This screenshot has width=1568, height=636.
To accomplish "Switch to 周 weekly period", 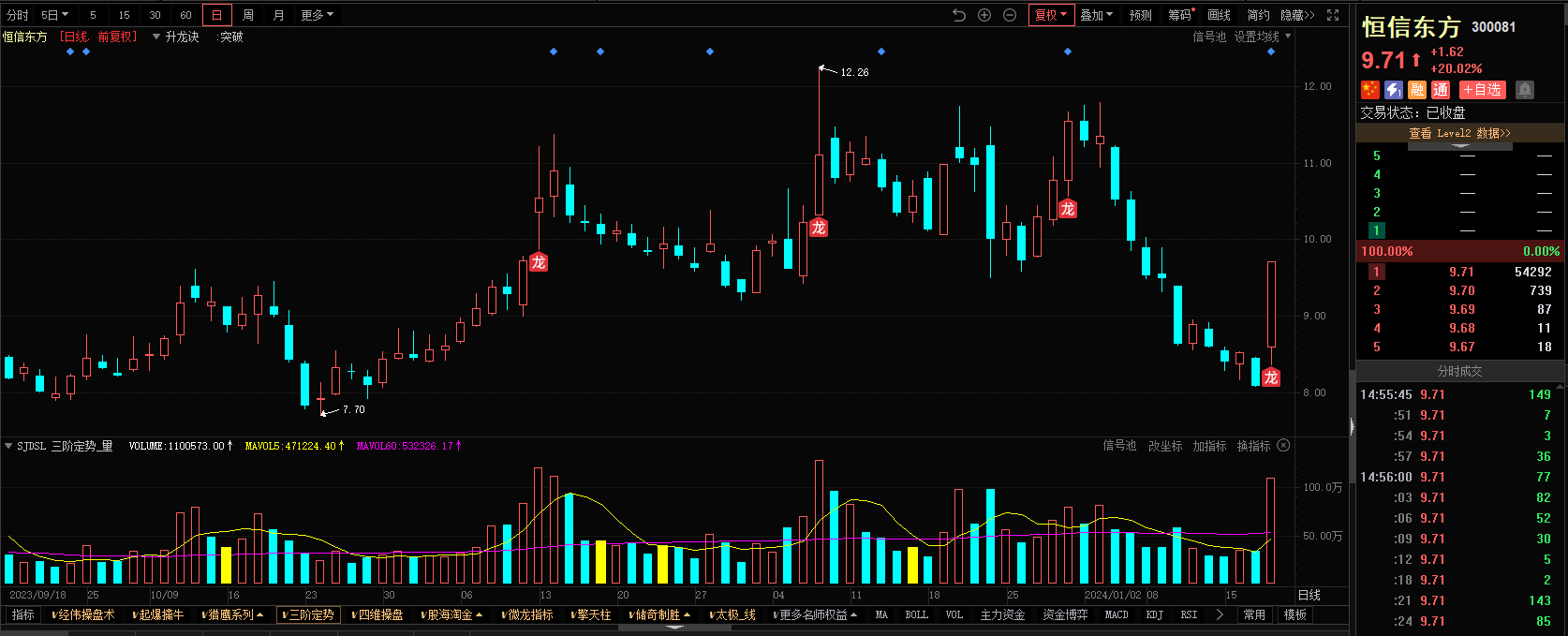I will [248, 15].
